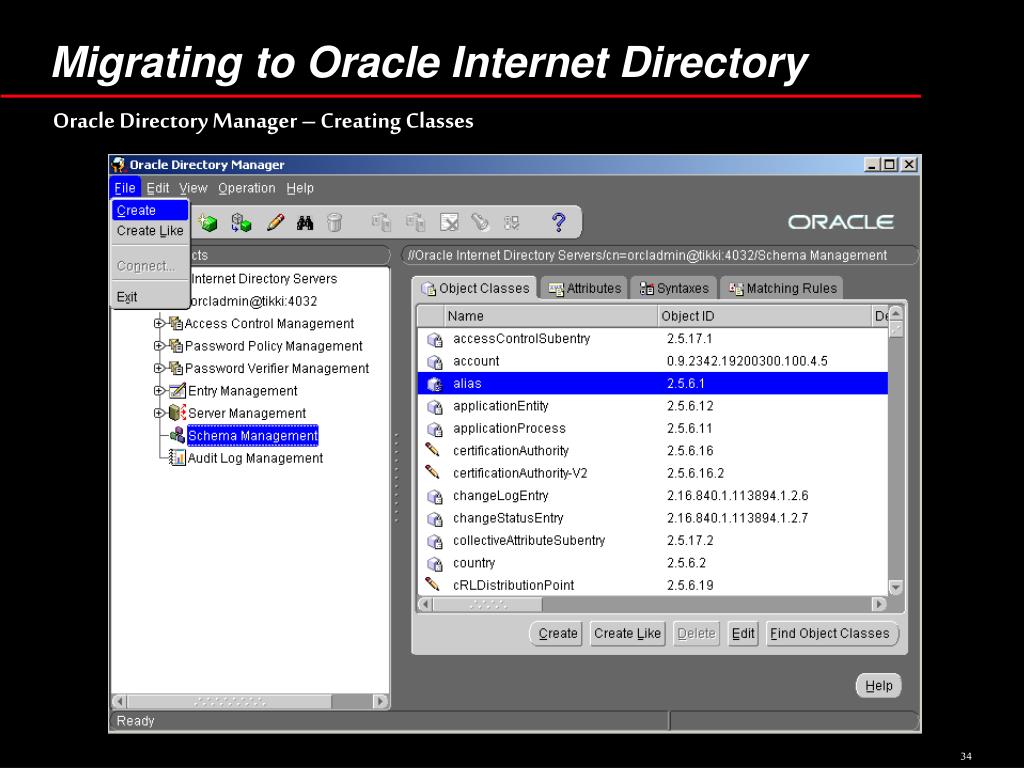Click the rounded Help button at bottom right
1024x768 pixels.
(x=878, y=686)
